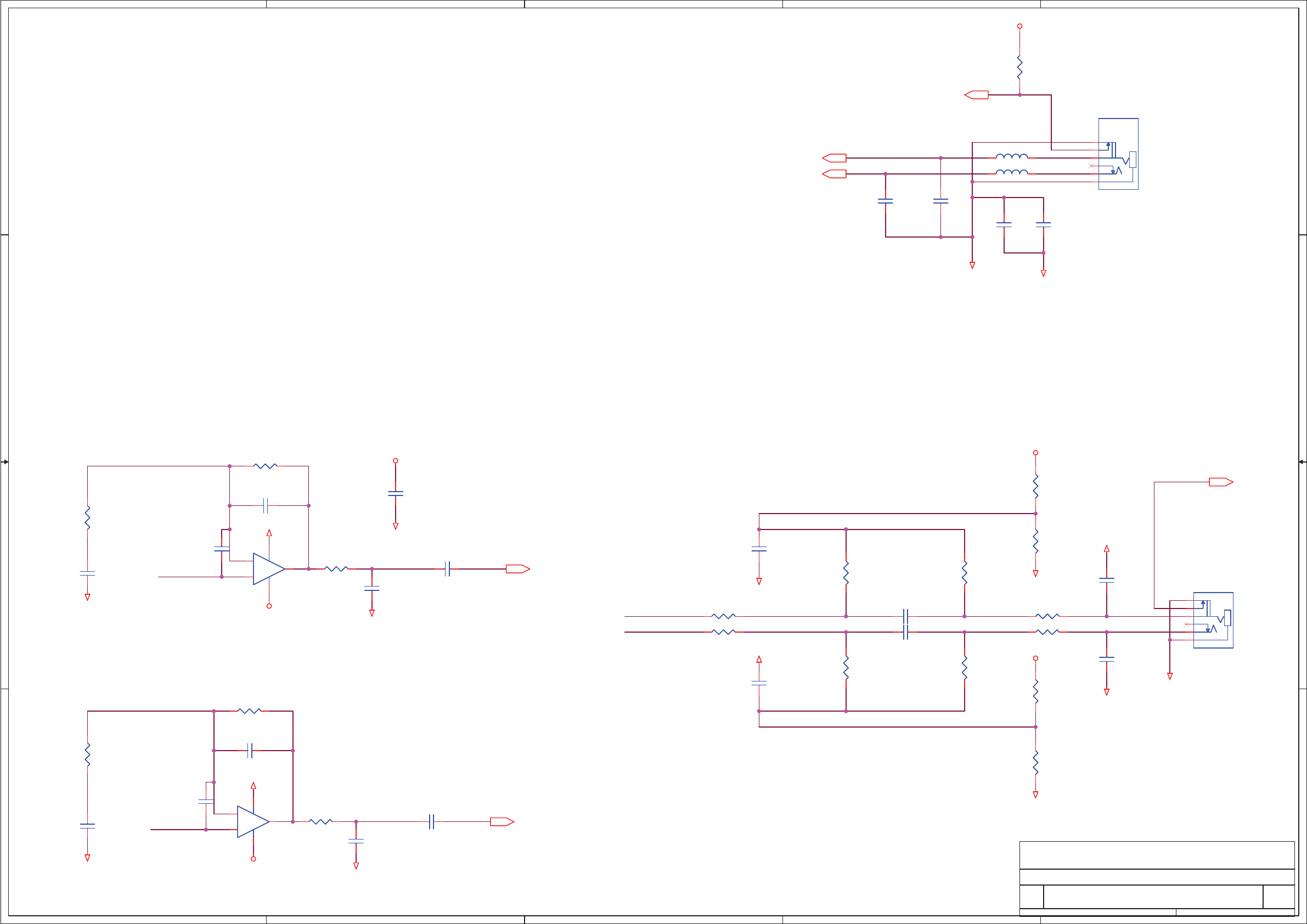This screenshot has height=924, width=1307.
Task: Click the port above lower audio jack
Action: pyautogui.click(x=1220, y=482)
